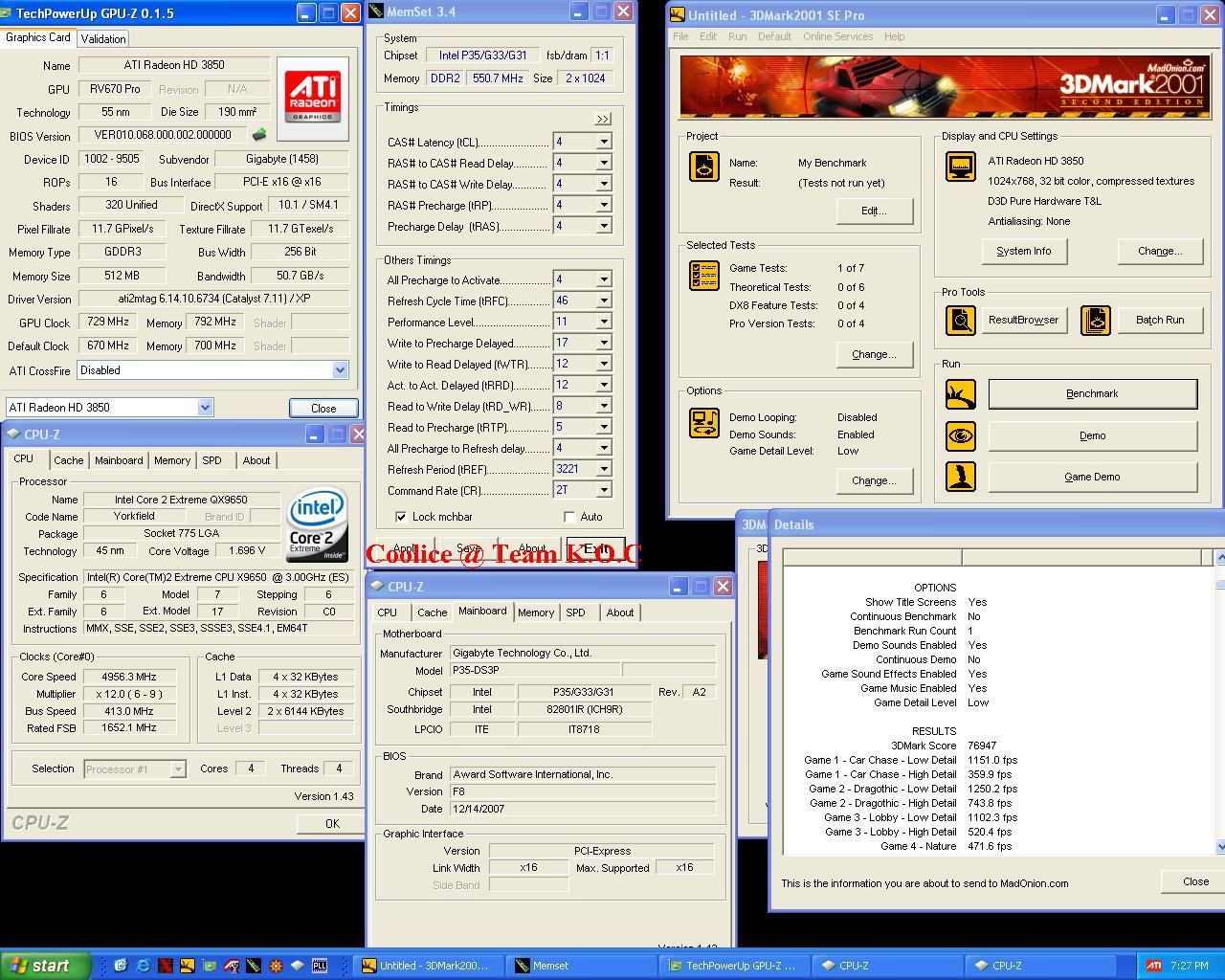The height and width of the screenshot is (980, 1225).
Task: Open the Refresh Period (tREF) dropdown
Action: 604,469
